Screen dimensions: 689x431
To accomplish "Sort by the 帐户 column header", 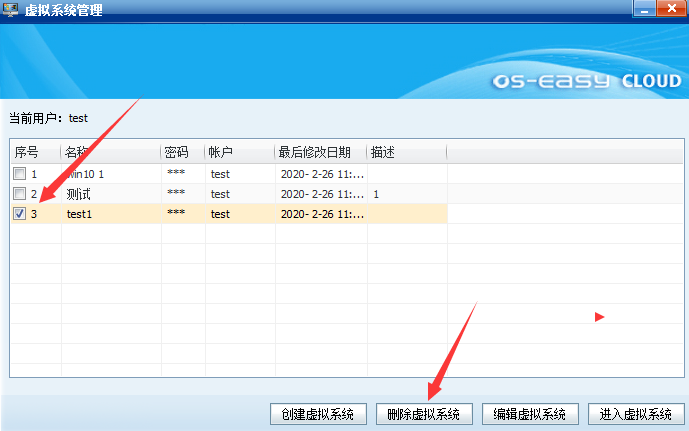I will click(x=238, y=152).
